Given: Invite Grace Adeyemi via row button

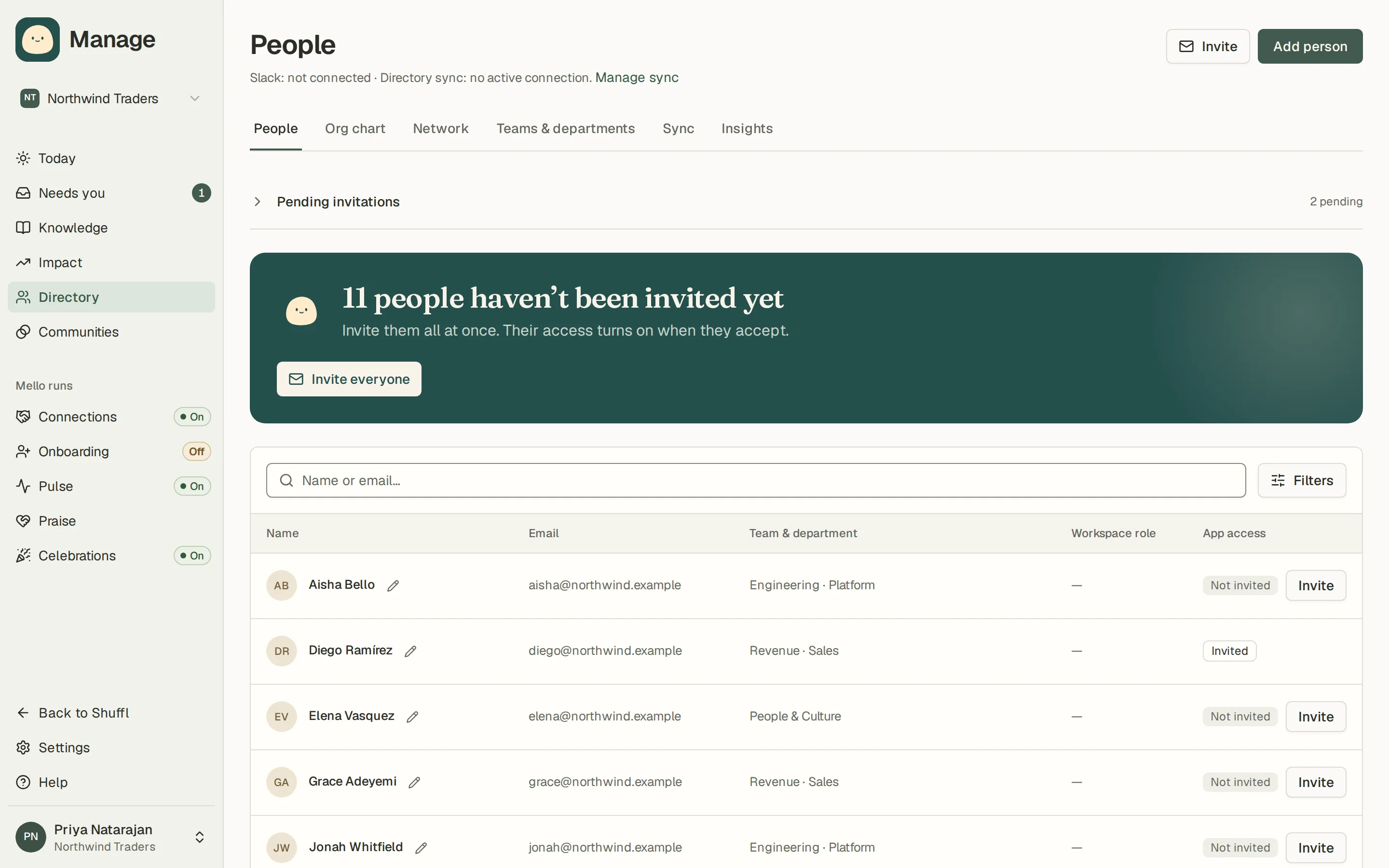Looking at the screenshot, I should point(1316,782).
